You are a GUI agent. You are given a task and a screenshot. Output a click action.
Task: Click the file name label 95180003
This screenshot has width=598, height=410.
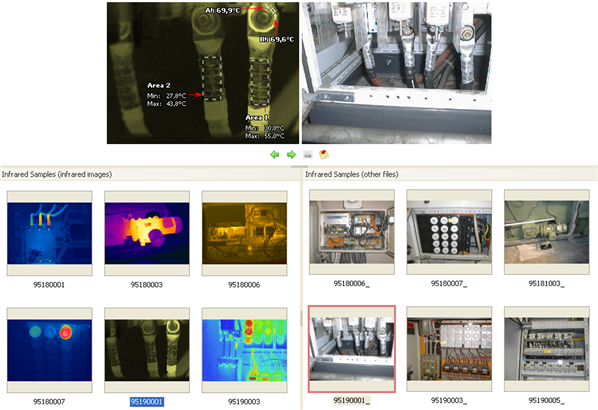pyautogui.click(x=147, y=285)
